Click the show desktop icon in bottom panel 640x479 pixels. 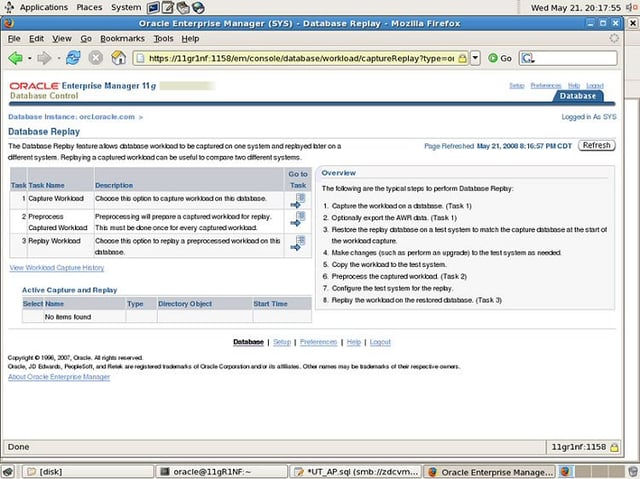coord(9,472)
